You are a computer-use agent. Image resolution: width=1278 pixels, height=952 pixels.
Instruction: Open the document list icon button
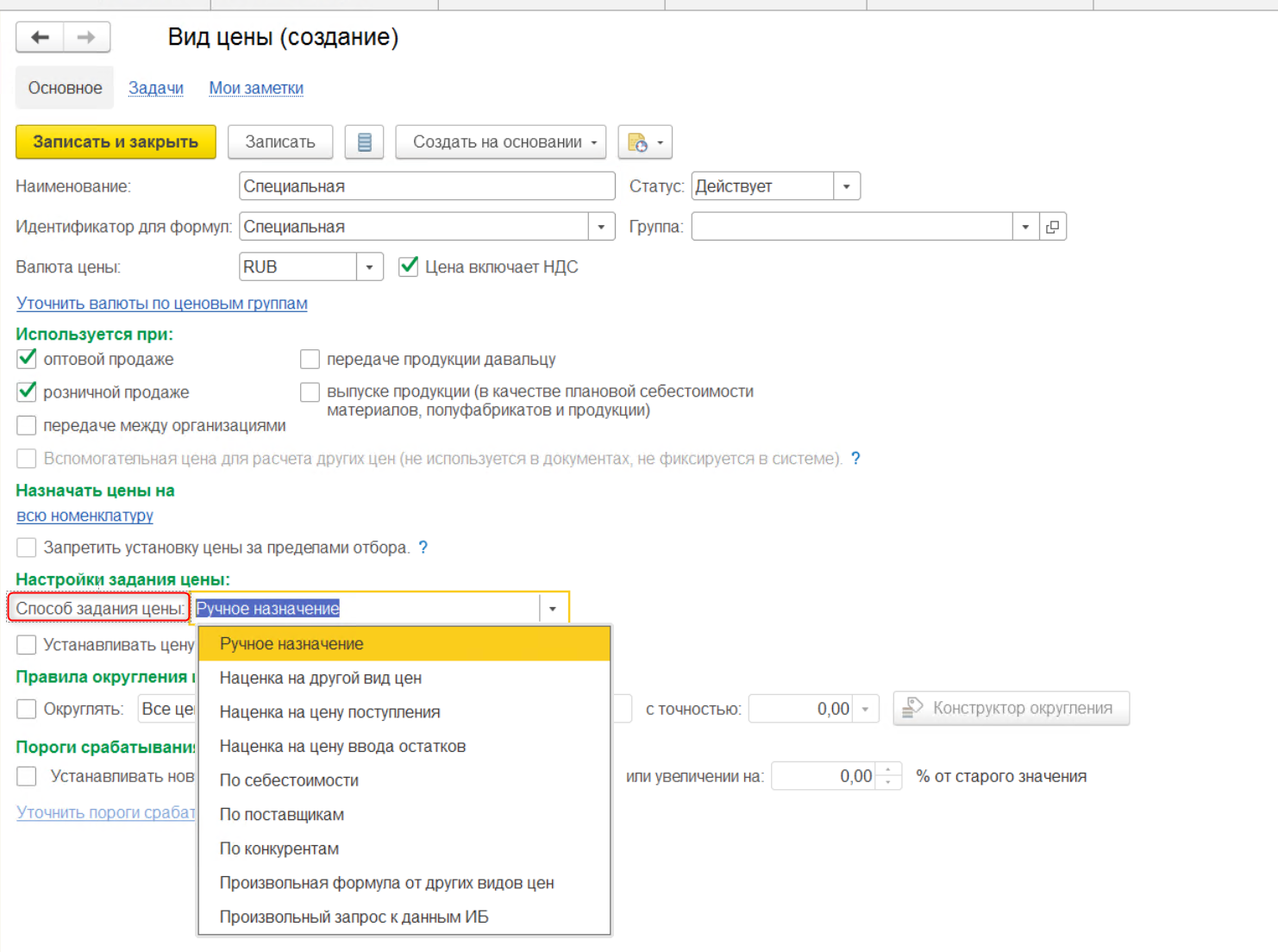[x=364, y=142]
